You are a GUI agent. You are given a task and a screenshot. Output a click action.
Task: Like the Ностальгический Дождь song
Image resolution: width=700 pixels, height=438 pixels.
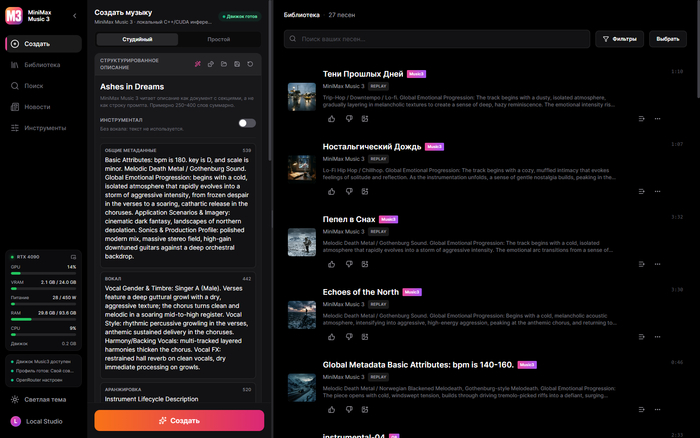tap(331, 192)
